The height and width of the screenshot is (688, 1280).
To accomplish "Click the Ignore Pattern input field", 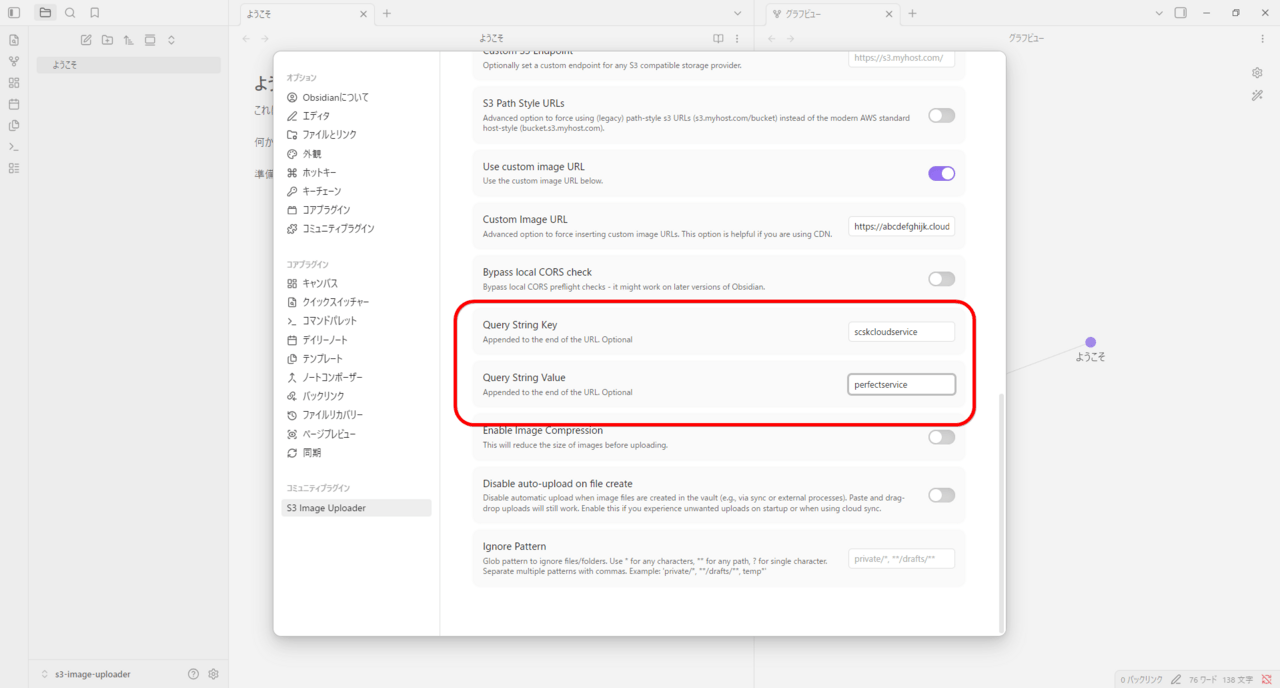I will pos(901,559).
